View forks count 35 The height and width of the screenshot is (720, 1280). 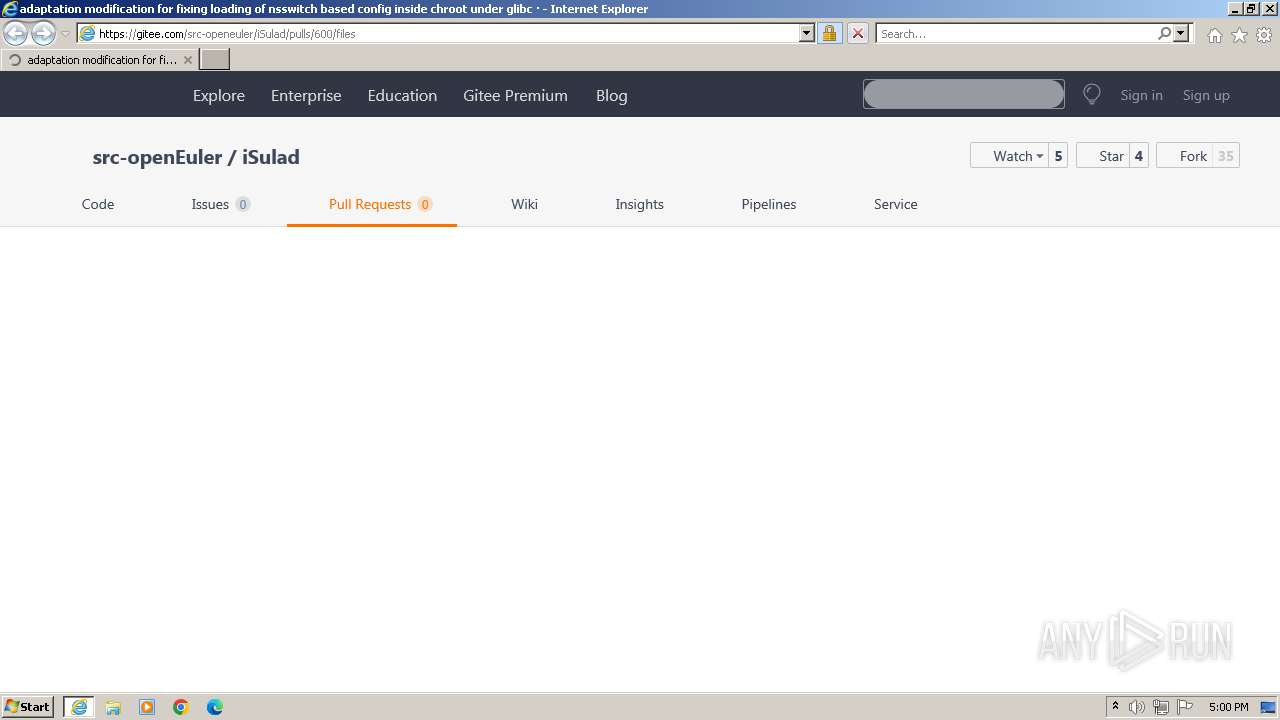point(1225,156)
